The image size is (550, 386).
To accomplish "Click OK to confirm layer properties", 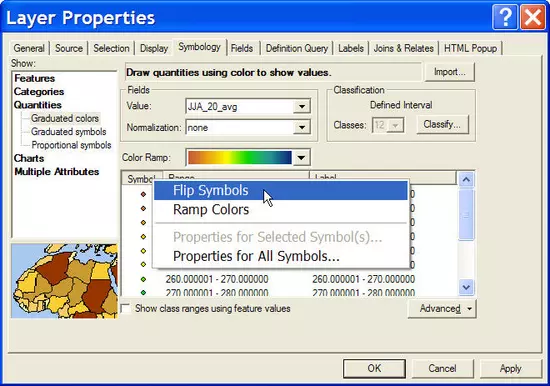I will pyautogui.click(x=374, y=368).
